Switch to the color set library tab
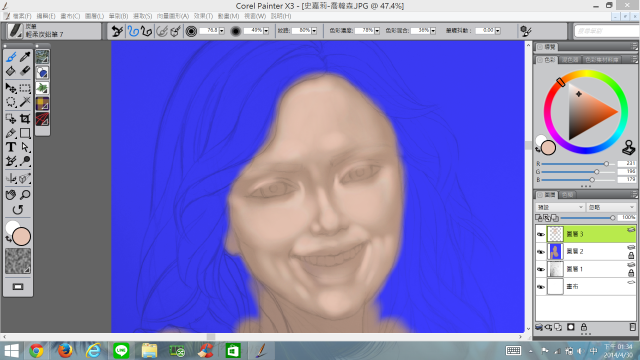This screenshot has width=640, height=360. coord(602,60)
